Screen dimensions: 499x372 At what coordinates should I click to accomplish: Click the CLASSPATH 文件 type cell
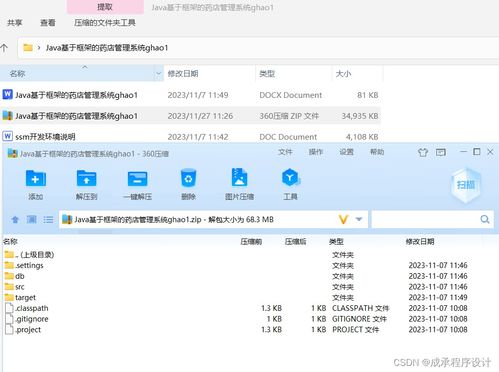pos(360,308)
